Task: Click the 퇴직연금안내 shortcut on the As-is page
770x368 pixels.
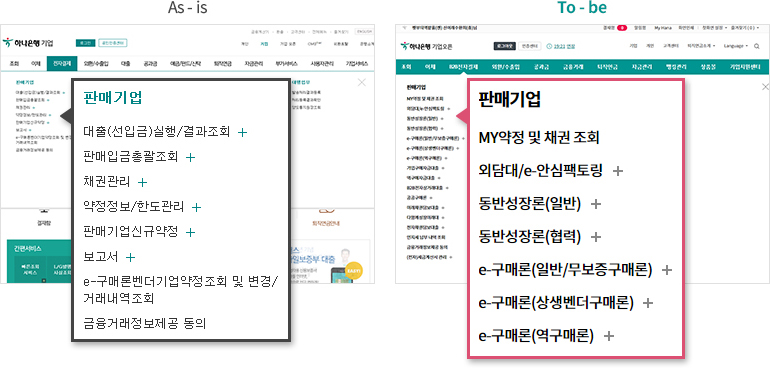Action: pyautogui.click(x=326, y=223)
